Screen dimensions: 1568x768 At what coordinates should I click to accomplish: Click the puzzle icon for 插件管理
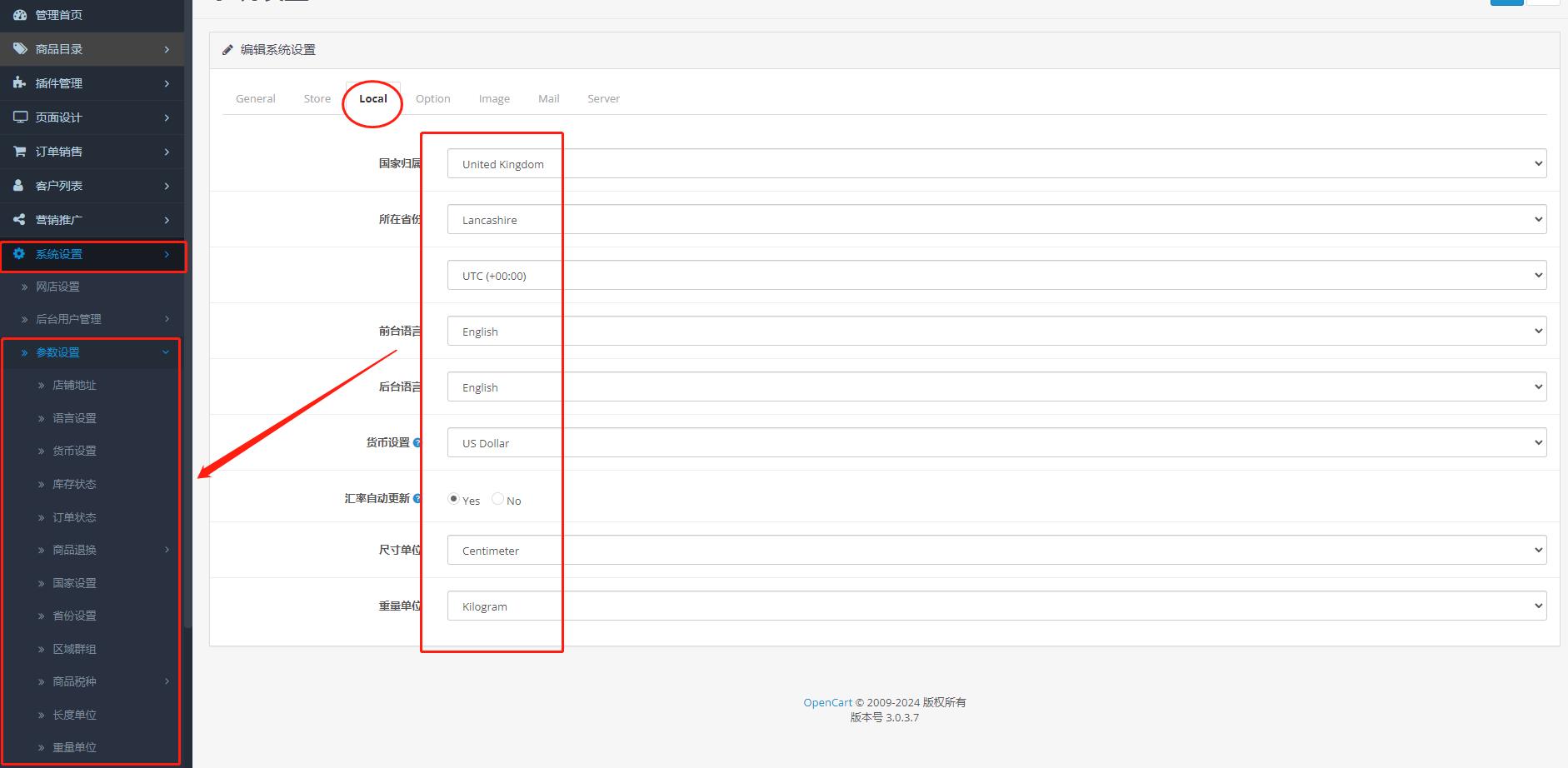20,83
